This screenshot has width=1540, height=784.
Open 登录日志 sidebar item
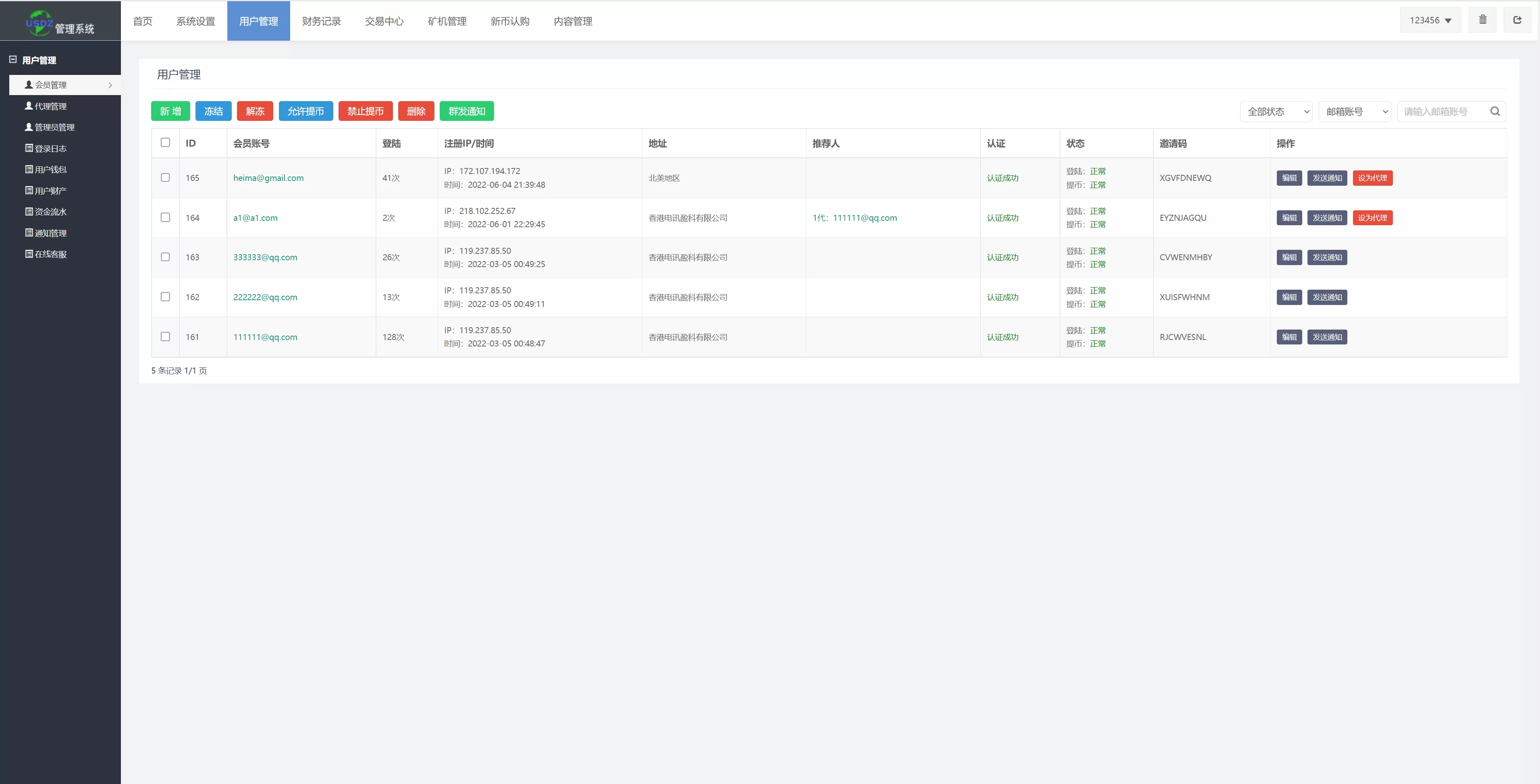(50, 148)
